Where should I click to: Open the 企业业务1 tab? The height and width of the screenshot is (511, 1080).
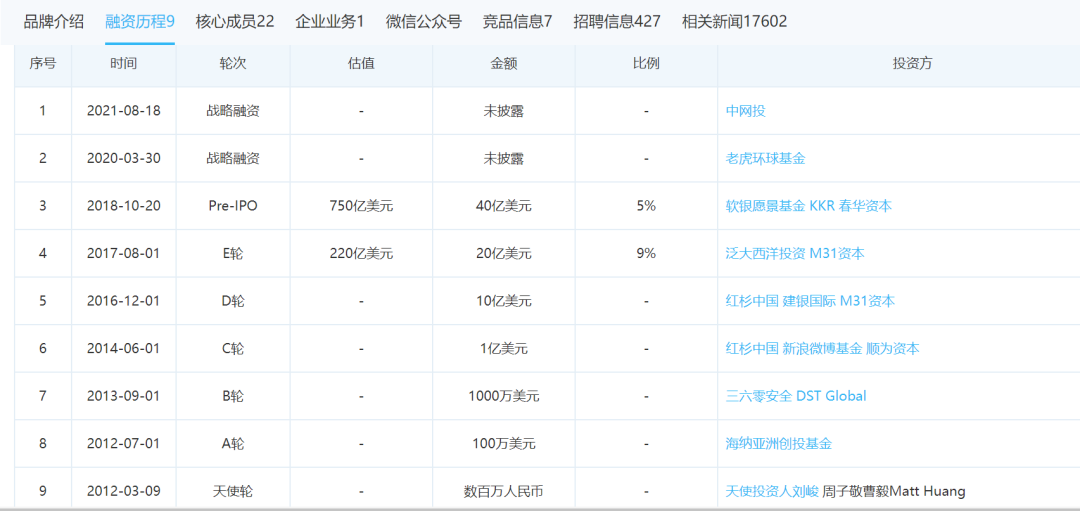330,21
